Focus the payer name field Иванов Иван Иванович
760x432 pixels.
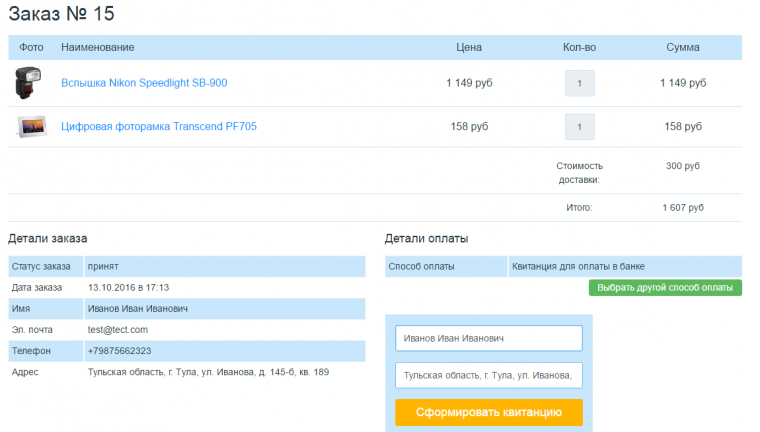point(488,339)
